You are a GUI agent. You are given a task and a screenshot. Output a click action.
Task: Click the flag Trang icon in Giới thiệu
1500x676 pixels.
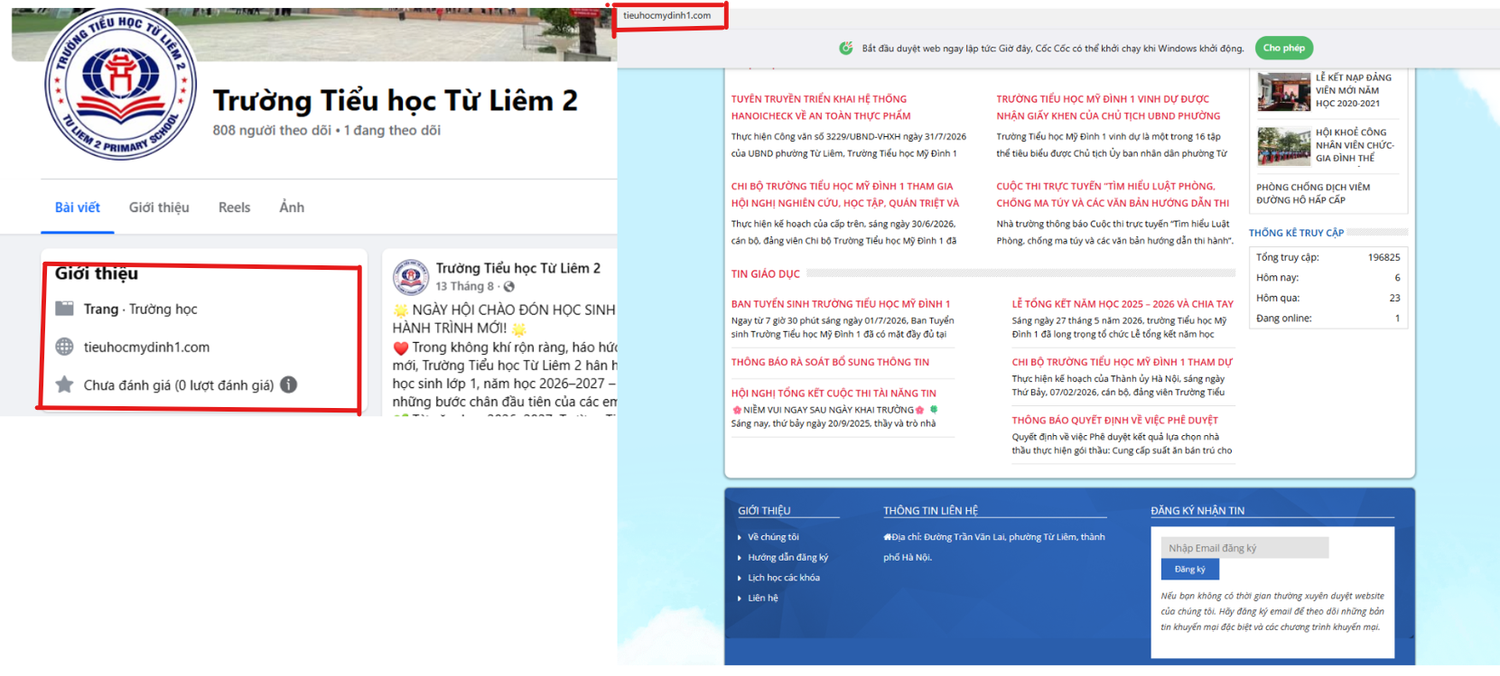coord(65,309)
